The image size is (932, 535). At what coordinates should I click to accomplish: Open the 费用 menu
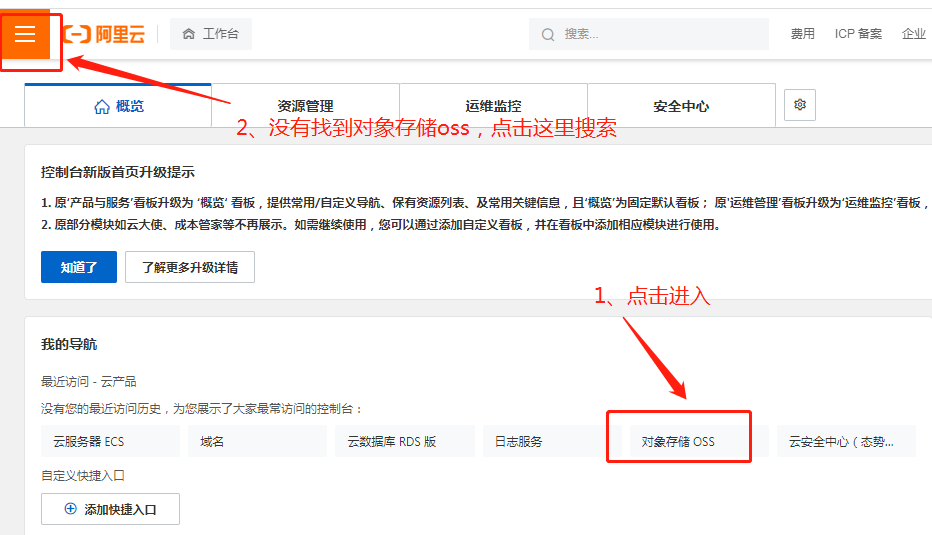pos(802,34)
